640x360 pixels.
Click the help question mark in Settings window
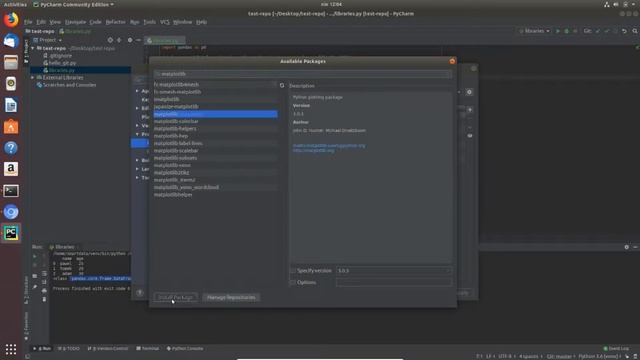140,293
